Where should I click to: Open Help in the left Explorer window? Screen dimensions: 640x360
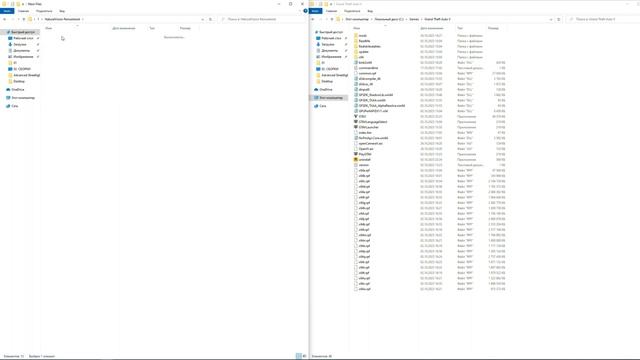click(305, 11)
